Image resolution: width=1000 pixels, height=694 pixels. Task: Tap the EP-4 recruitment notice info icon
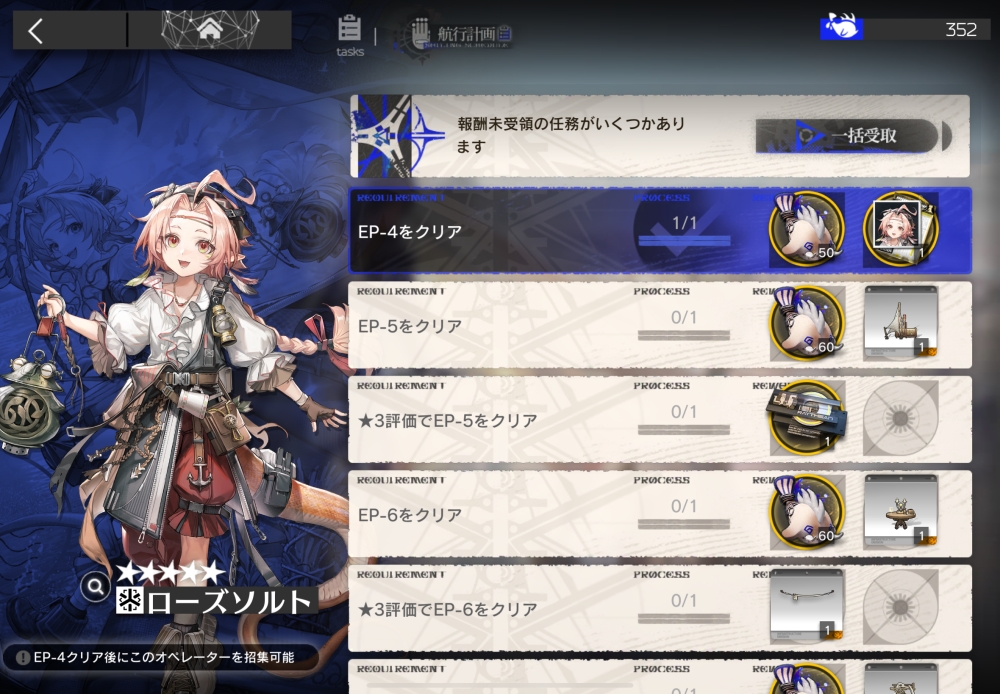(x=23, y=657)
